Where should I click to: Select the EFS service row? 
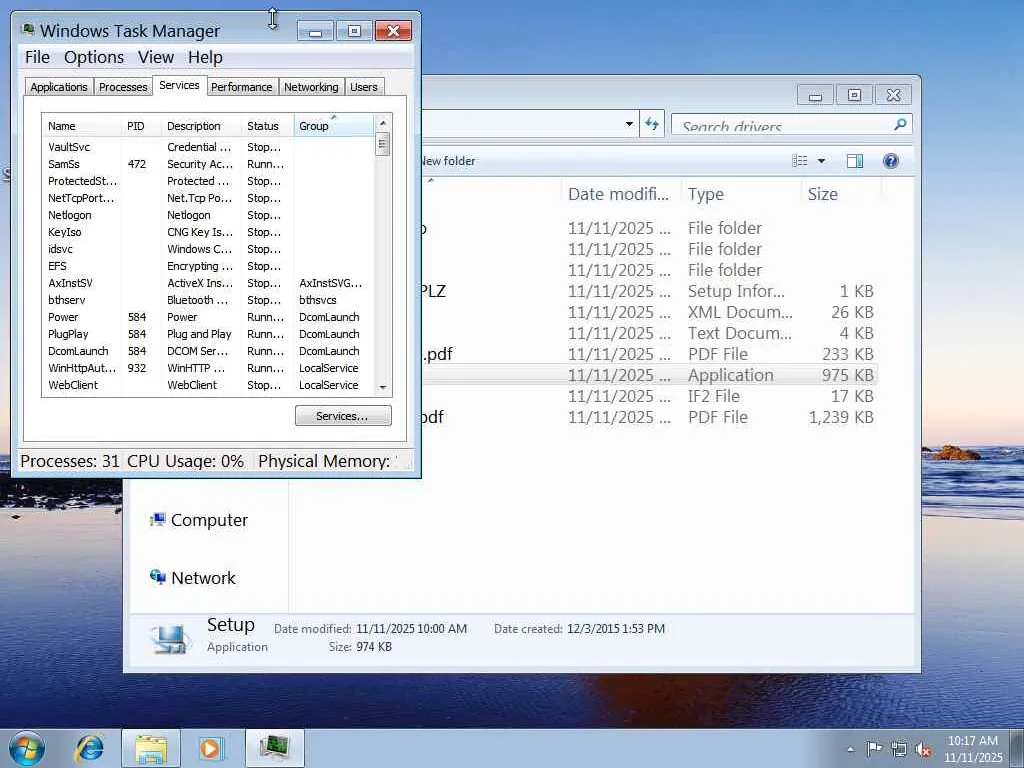point(208,266)
